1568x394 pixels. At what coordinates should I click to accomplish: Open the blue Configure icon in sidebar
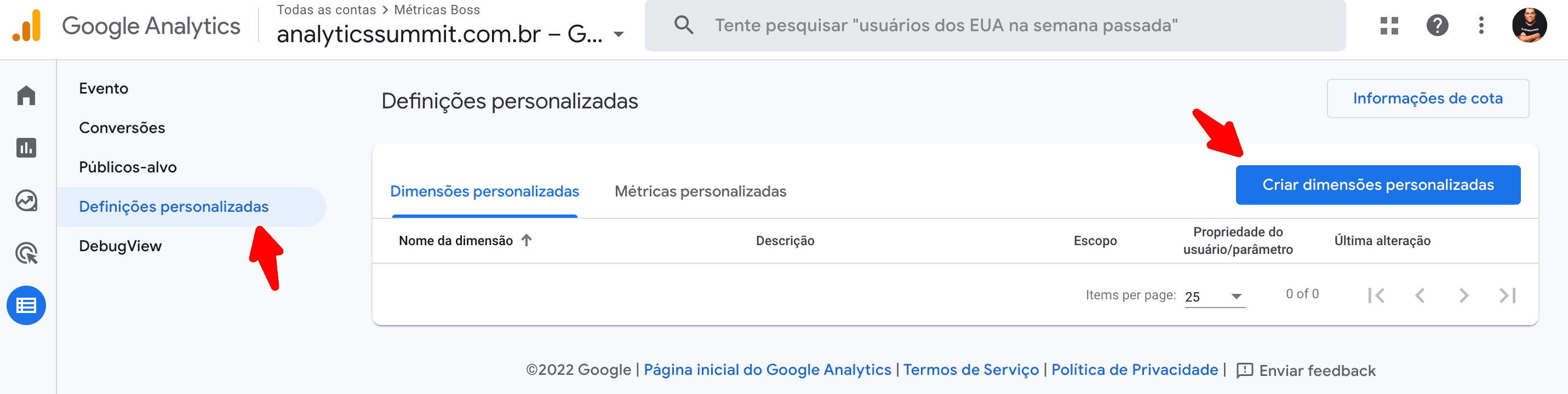(27, 306)
